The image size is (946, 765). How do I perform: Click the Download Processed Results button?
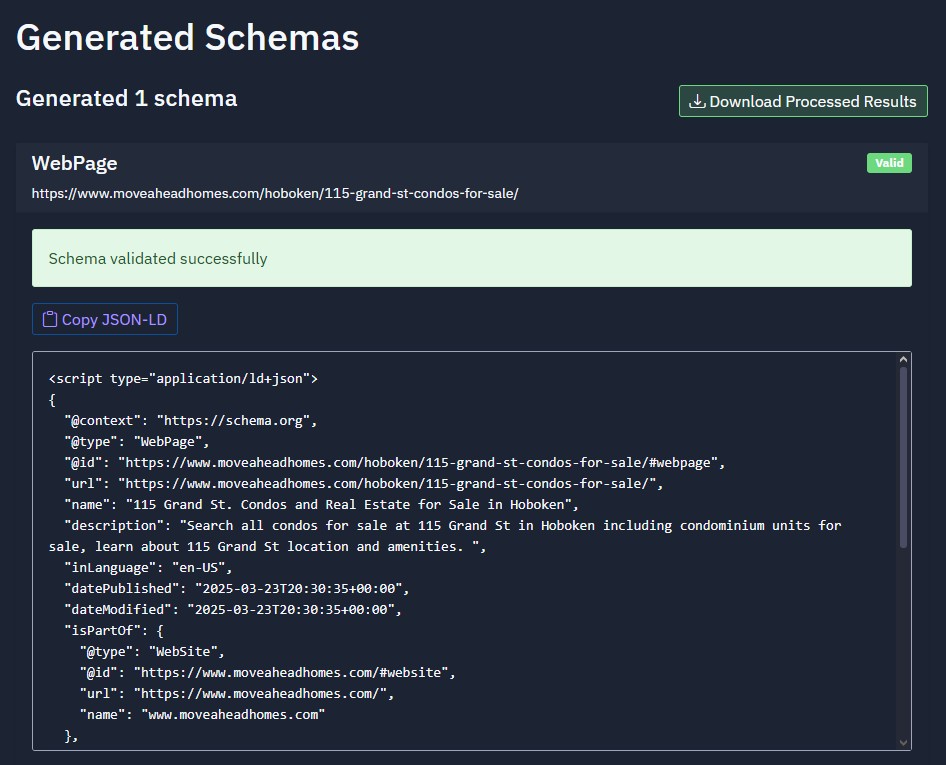[803, 101]
